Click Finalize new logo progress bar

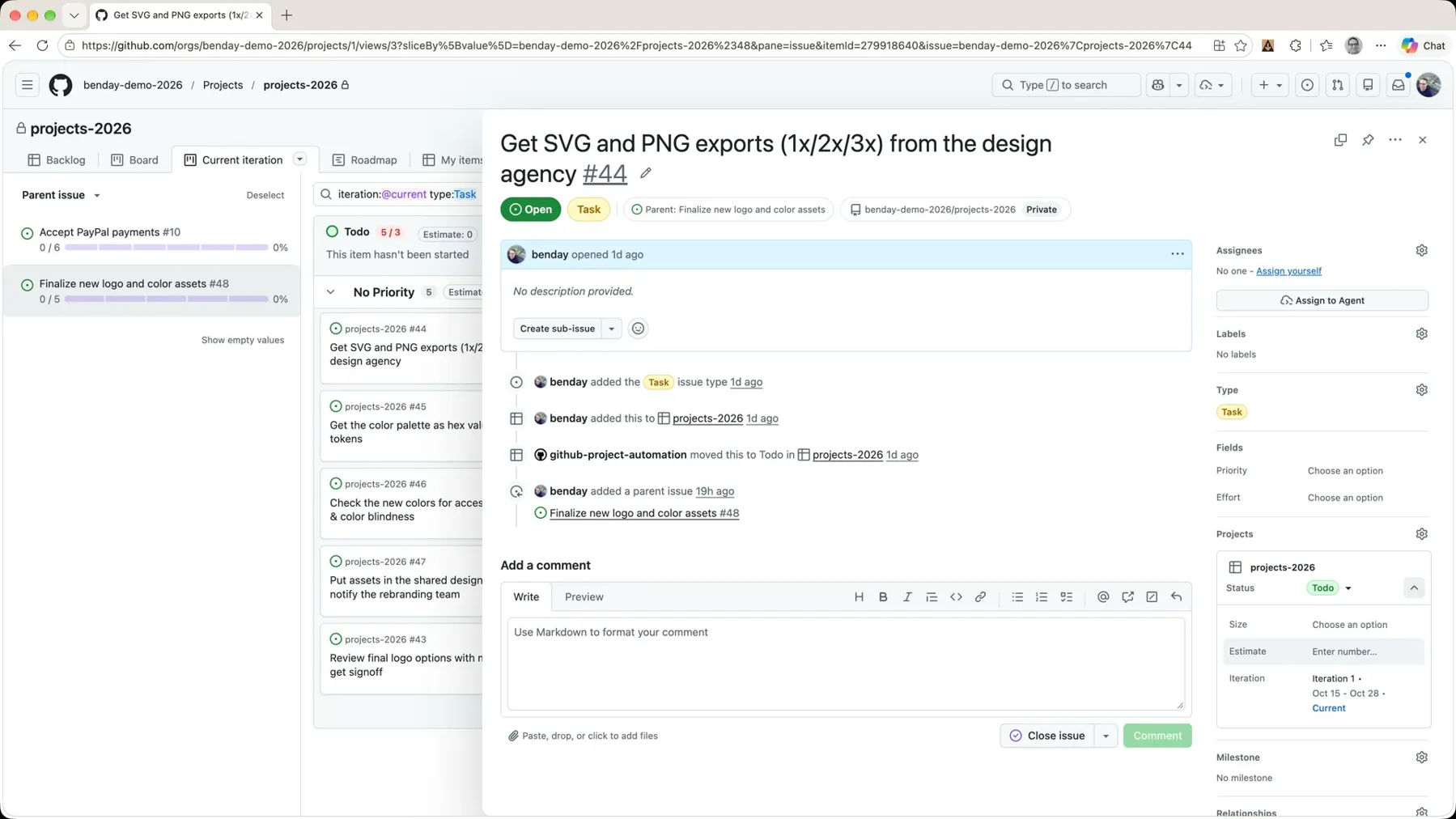point(166,299)
